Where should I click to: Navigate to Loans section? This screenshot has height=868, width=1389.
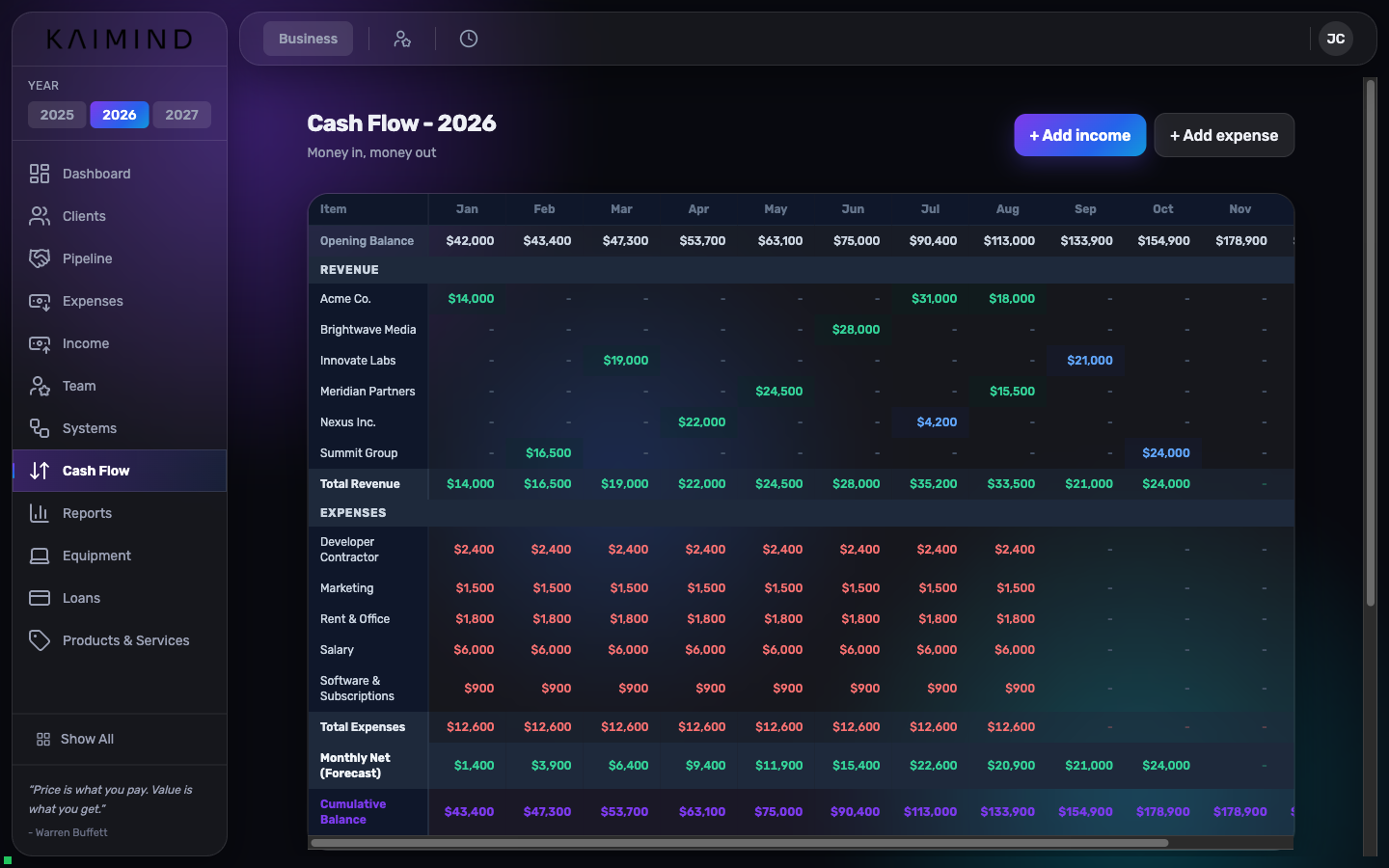click(120, 598)
